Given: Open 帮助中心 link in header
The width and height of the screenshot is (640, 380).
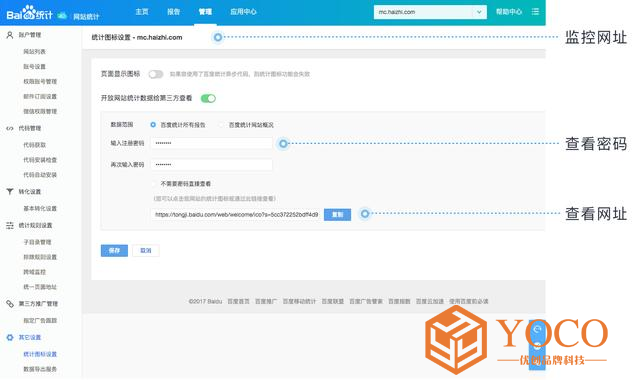Looking at the screenshot, I should point(509,12).
